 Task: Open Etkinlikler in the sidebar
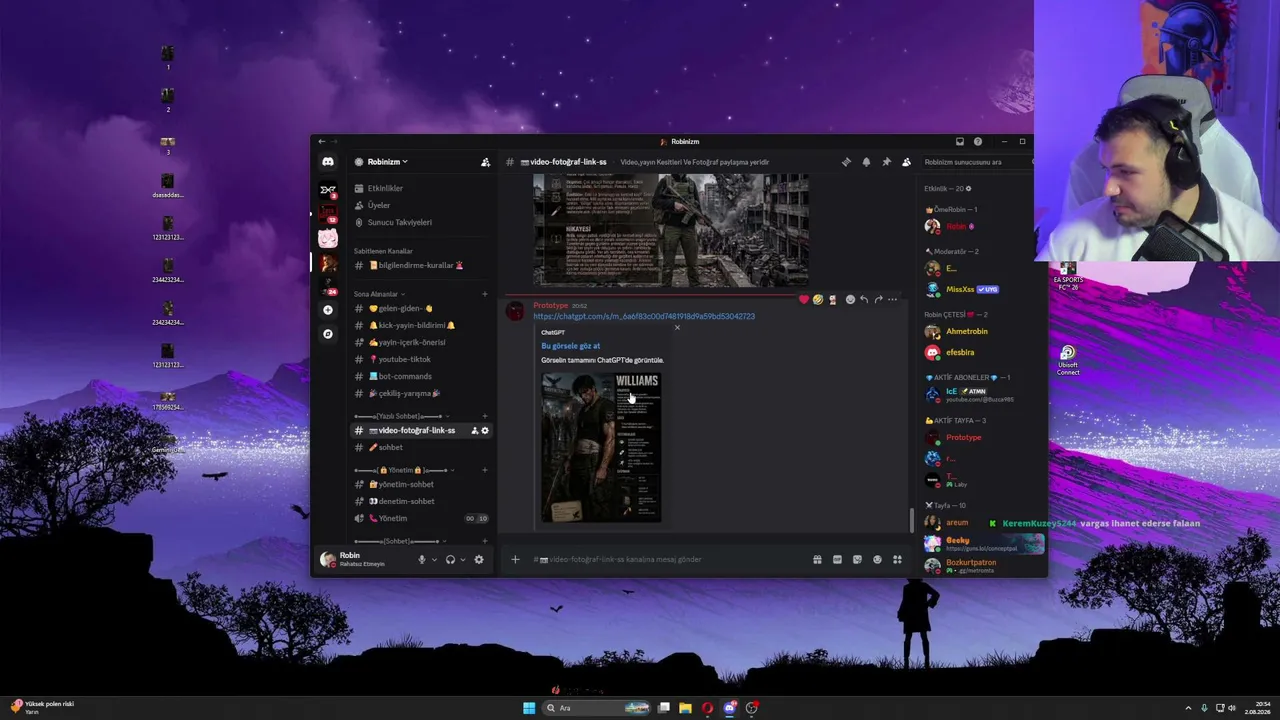pos(421,188)
